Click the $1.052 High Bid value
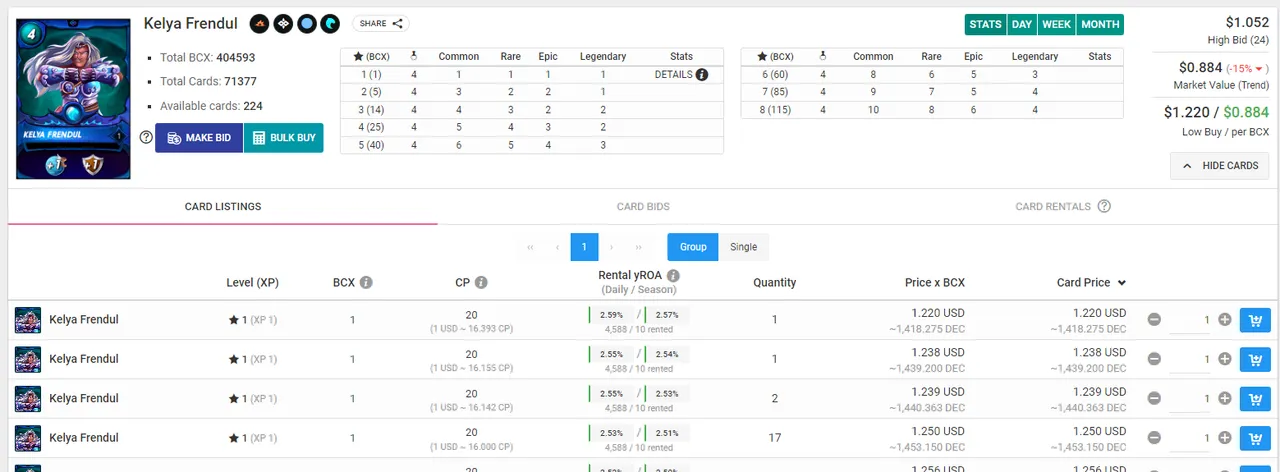The image size is (1280, 472). (x=1247, y=22)
